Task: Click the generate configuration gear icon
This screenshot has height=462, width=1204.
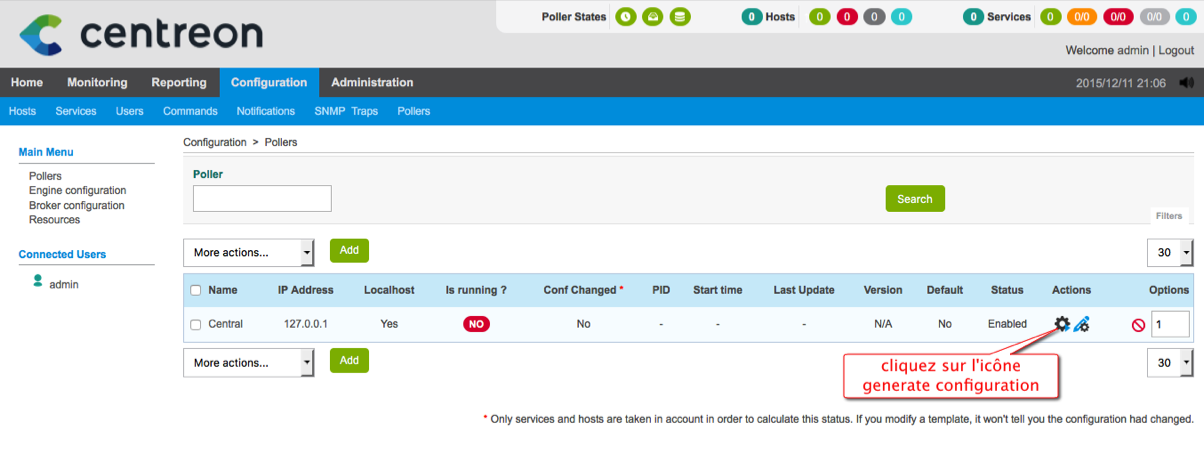Action: click(x=1062, y=324)
